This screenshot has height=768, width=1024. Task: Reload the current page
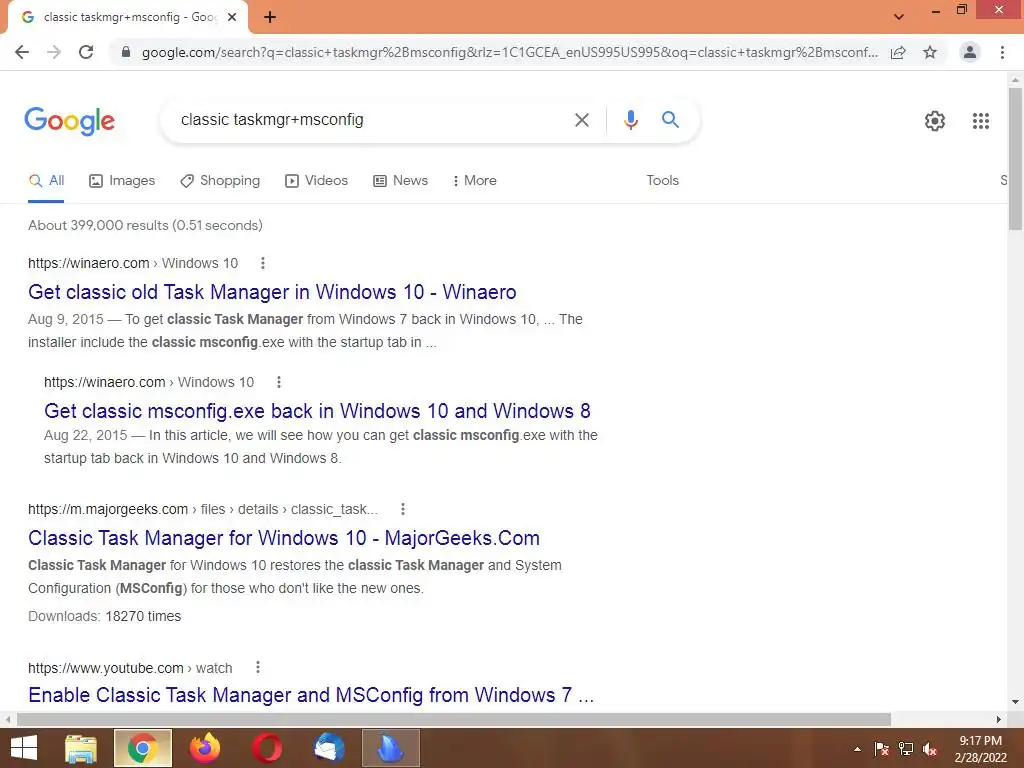86,52
